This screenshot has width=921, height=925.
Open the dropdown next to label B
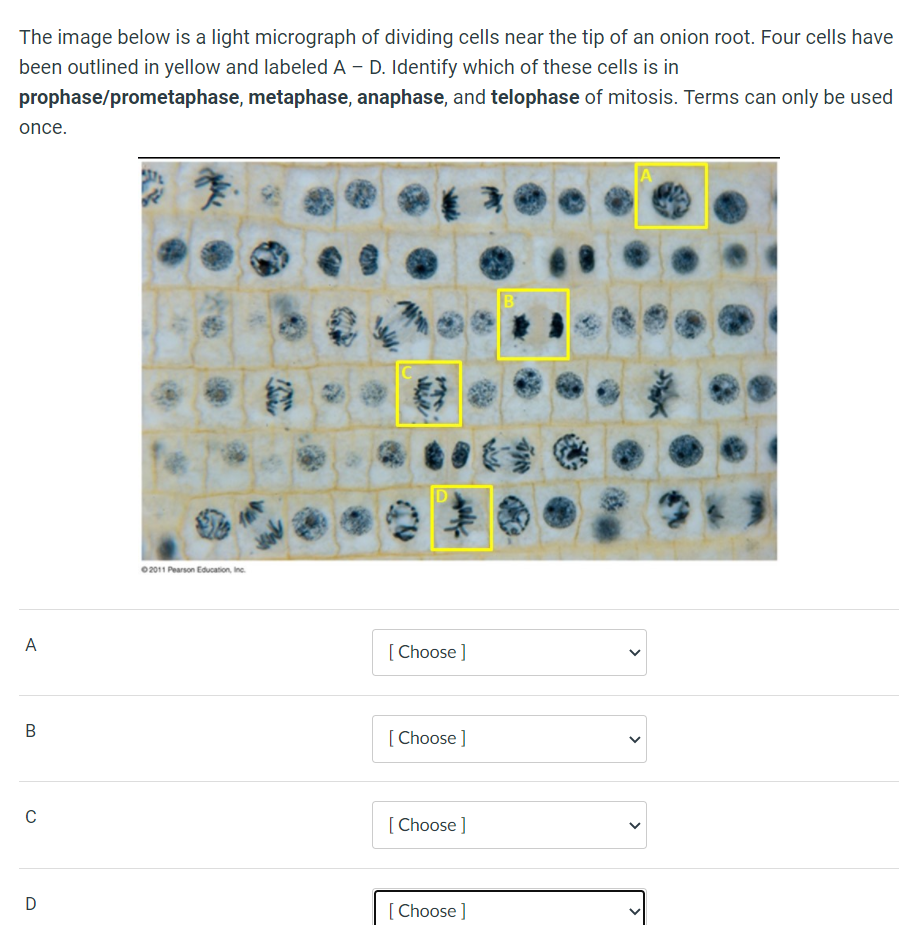508,738
